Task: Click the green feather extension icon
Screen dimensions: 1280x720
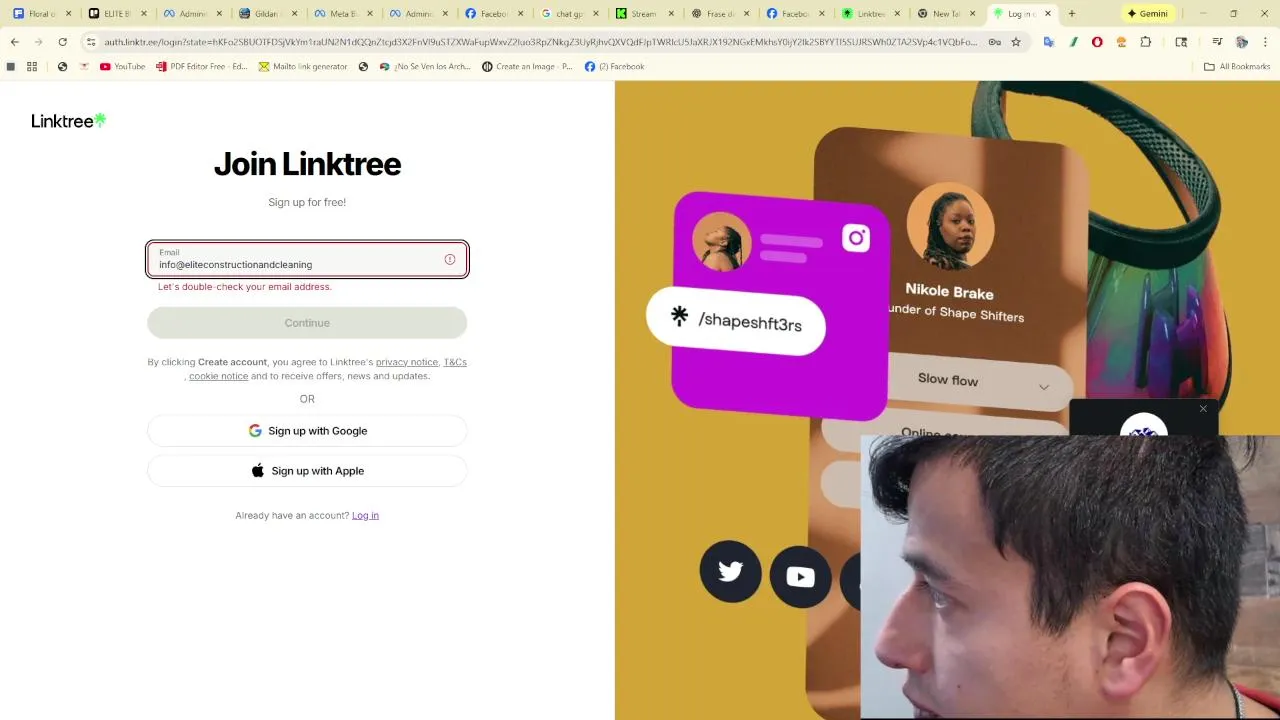Action: (1073, 42)
